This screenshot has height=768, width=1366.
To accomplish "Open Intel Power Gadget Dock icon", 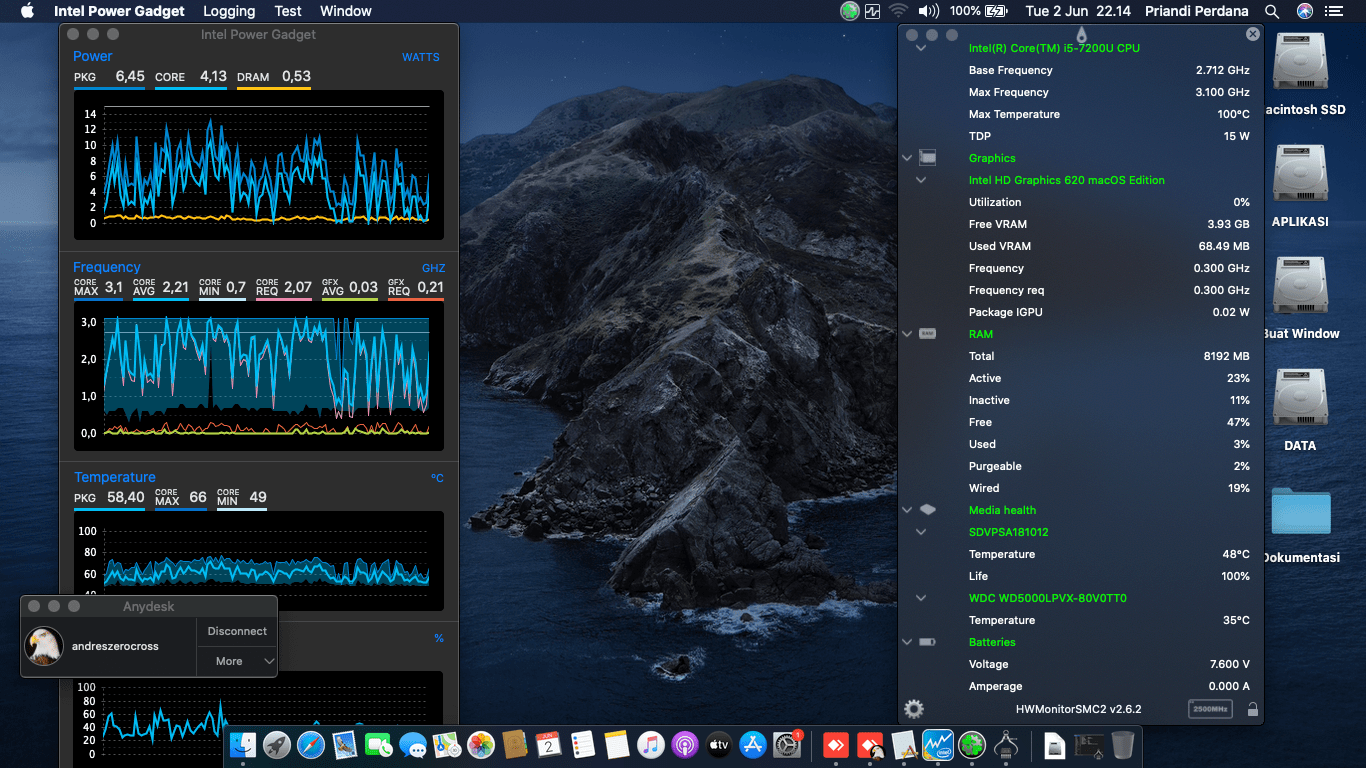I will [938, 744].
